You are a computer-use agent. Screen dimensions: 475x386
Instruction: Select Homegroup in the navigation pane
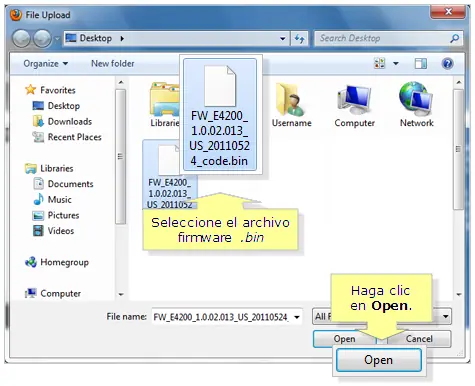tap(64, 262)
